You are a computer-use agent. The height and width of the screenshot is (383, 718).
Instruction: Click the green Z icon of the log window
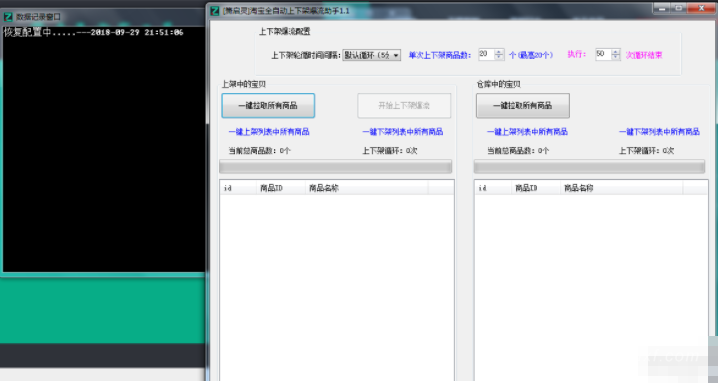coord(8,17)
